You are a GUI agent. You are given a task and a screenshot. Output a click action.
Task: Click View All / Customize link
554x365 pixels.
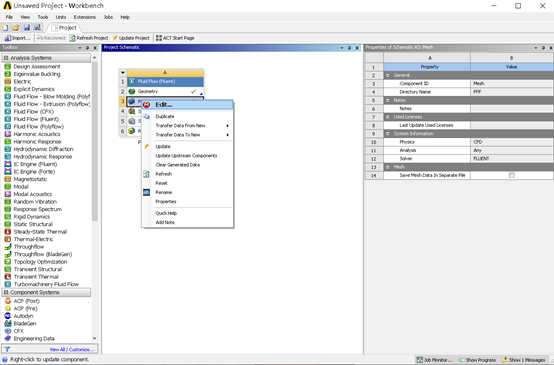72,349
